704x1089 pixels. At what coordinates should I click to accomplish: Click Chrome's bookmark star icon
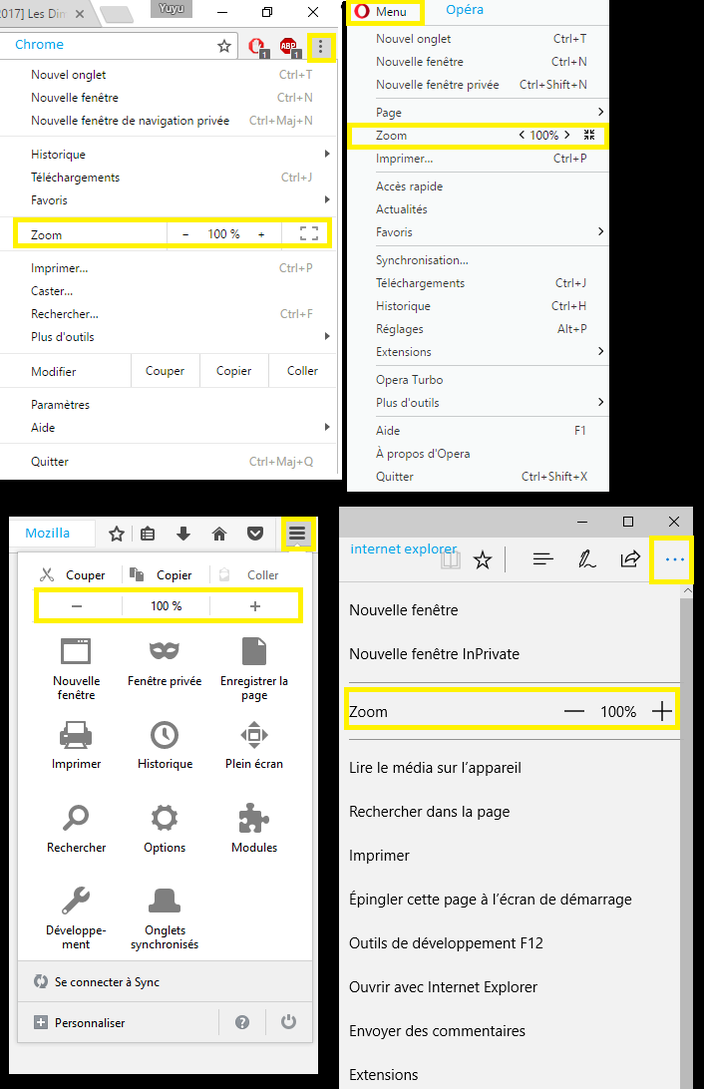(224, 47)
